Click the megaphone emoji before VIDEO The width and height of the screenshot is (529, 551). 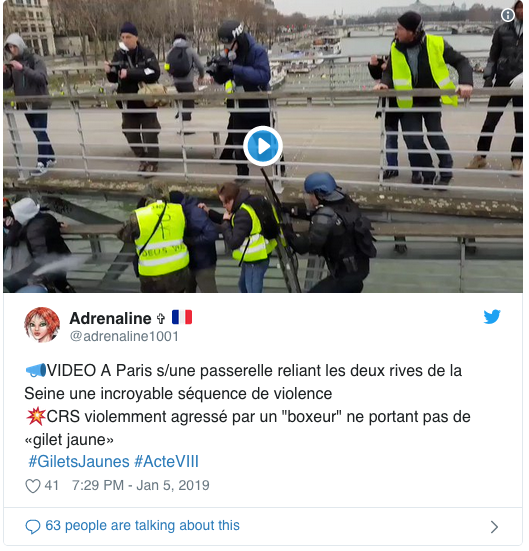point(36,370)
